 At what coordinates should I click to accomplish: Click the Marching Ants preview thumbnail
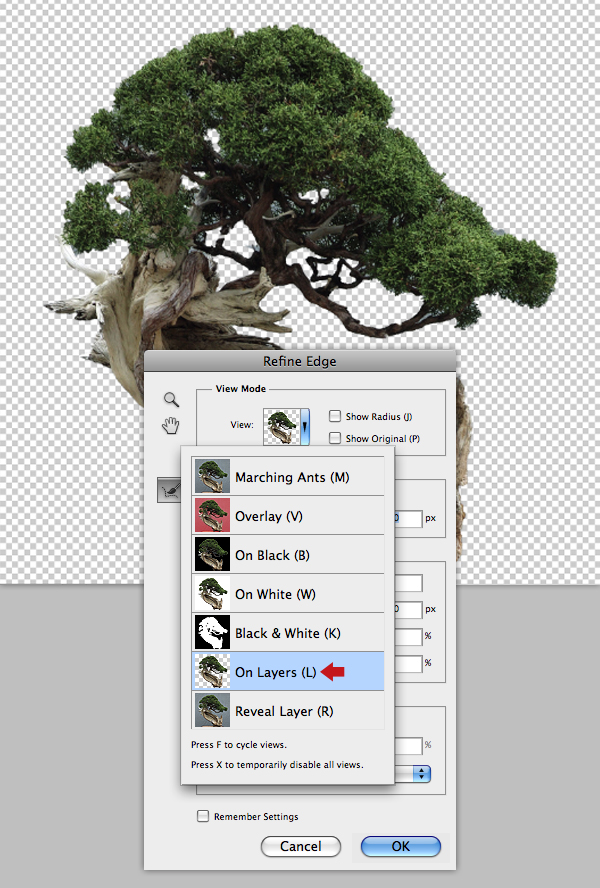tap(212, 476)
